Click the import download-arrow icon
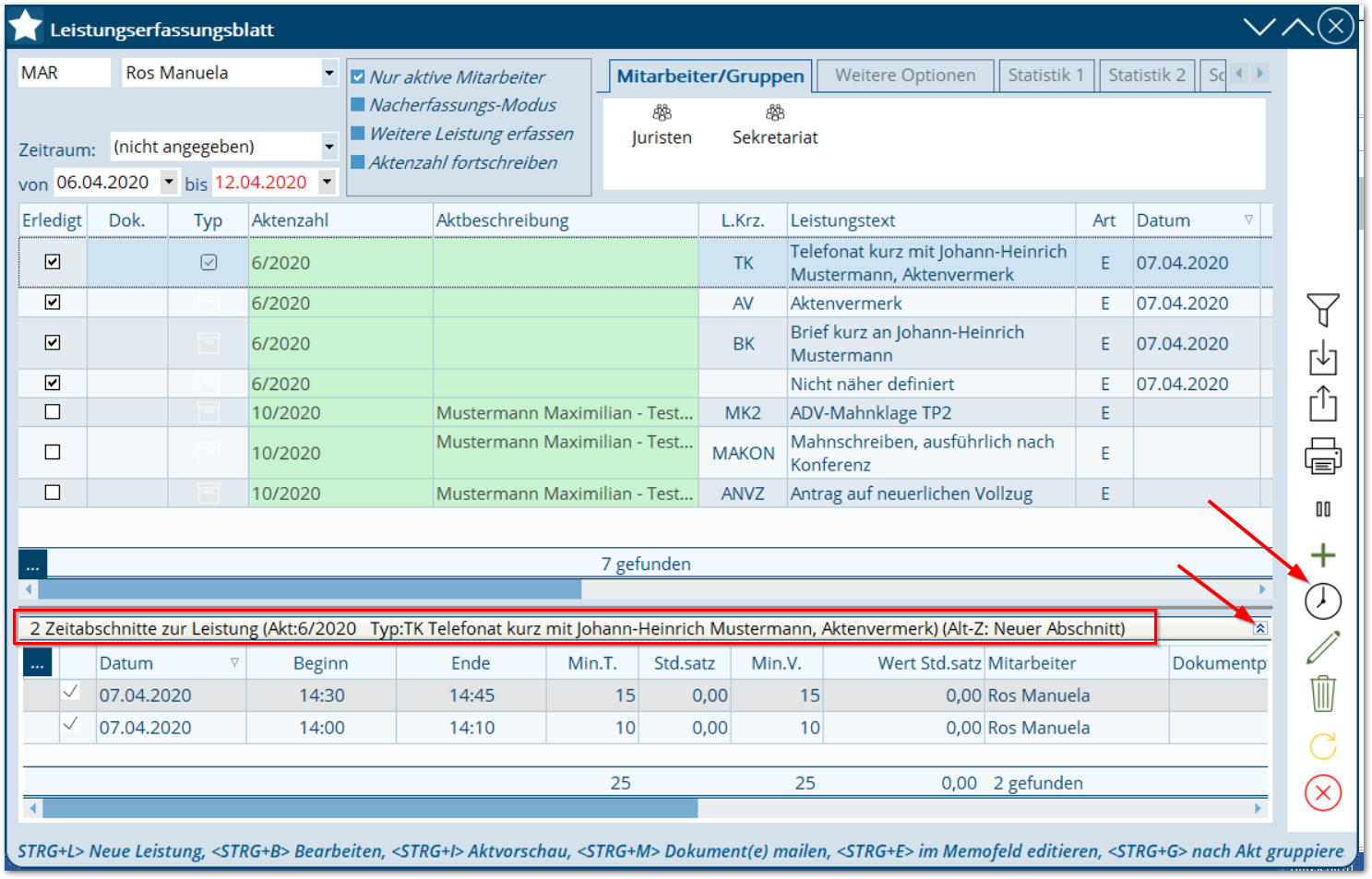Viewport: 1372px width, 879px height. point(1322,357)
